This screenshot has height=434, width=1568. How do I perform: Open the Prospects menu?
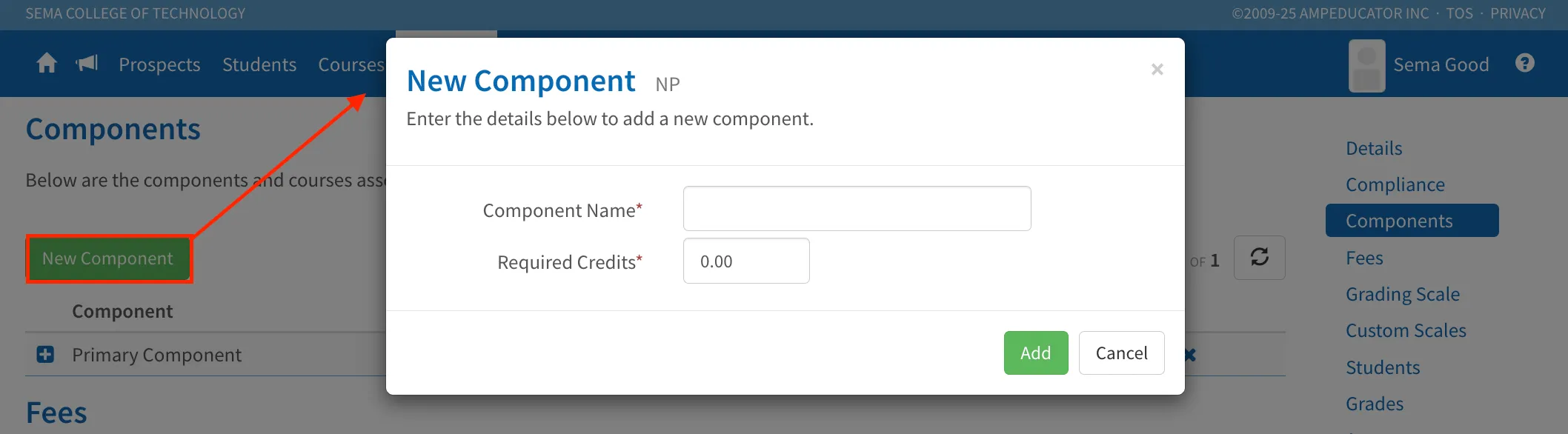pos(159,64)
